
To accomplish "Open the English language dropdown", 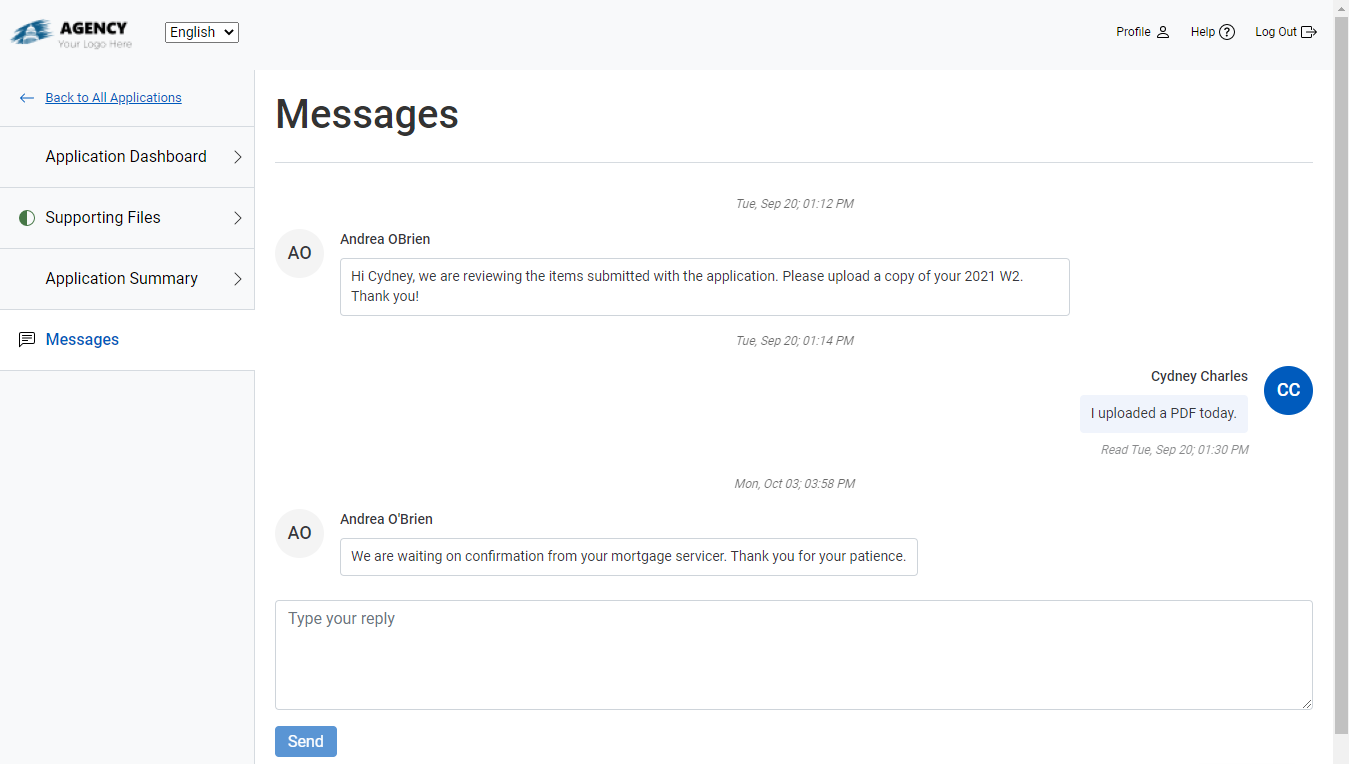I will coord(201,31).
